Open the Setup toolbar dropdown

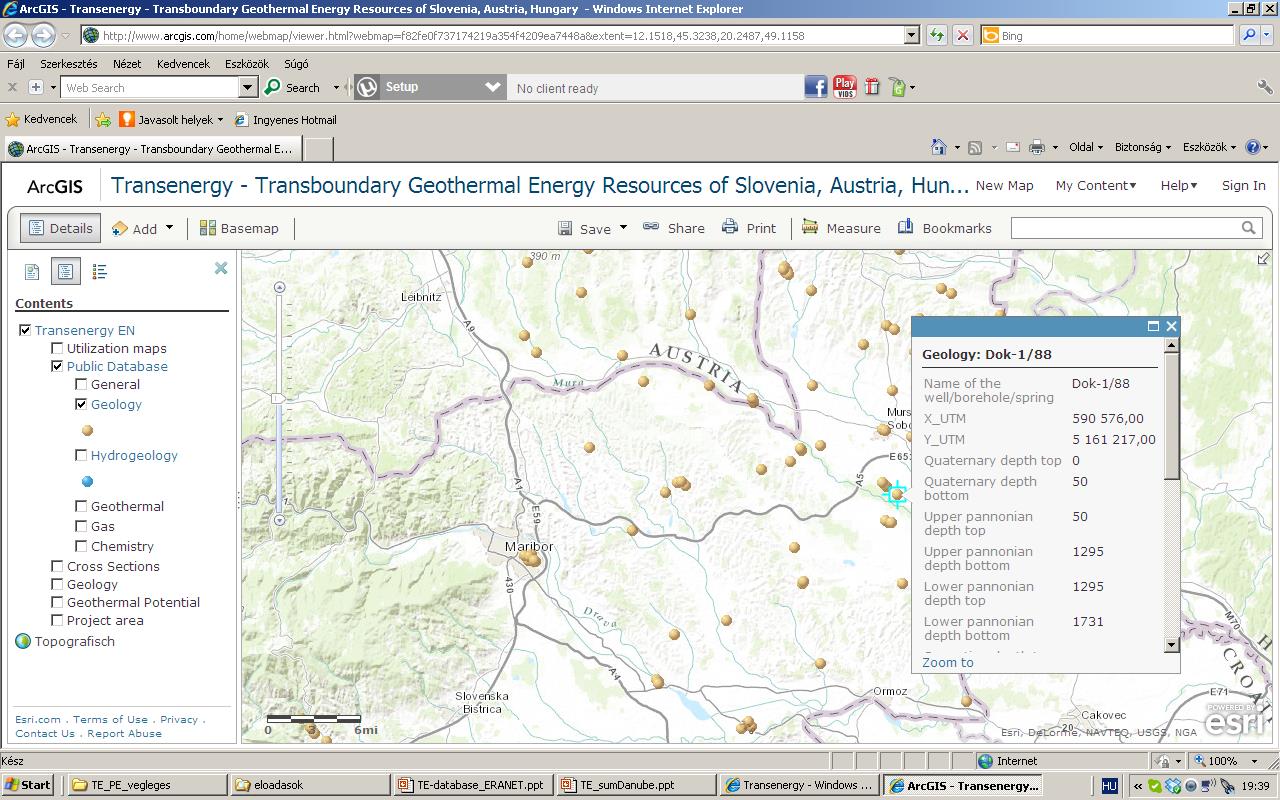pos(492,87)
